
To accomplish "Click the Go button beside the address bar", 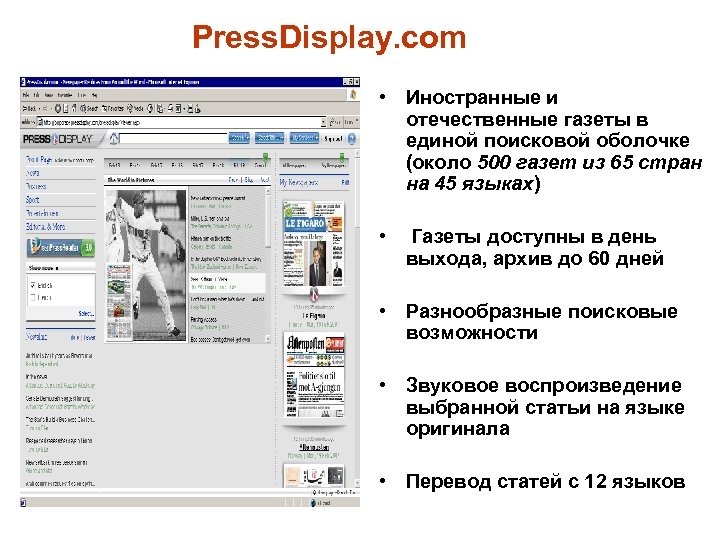I will pos(335,123).
